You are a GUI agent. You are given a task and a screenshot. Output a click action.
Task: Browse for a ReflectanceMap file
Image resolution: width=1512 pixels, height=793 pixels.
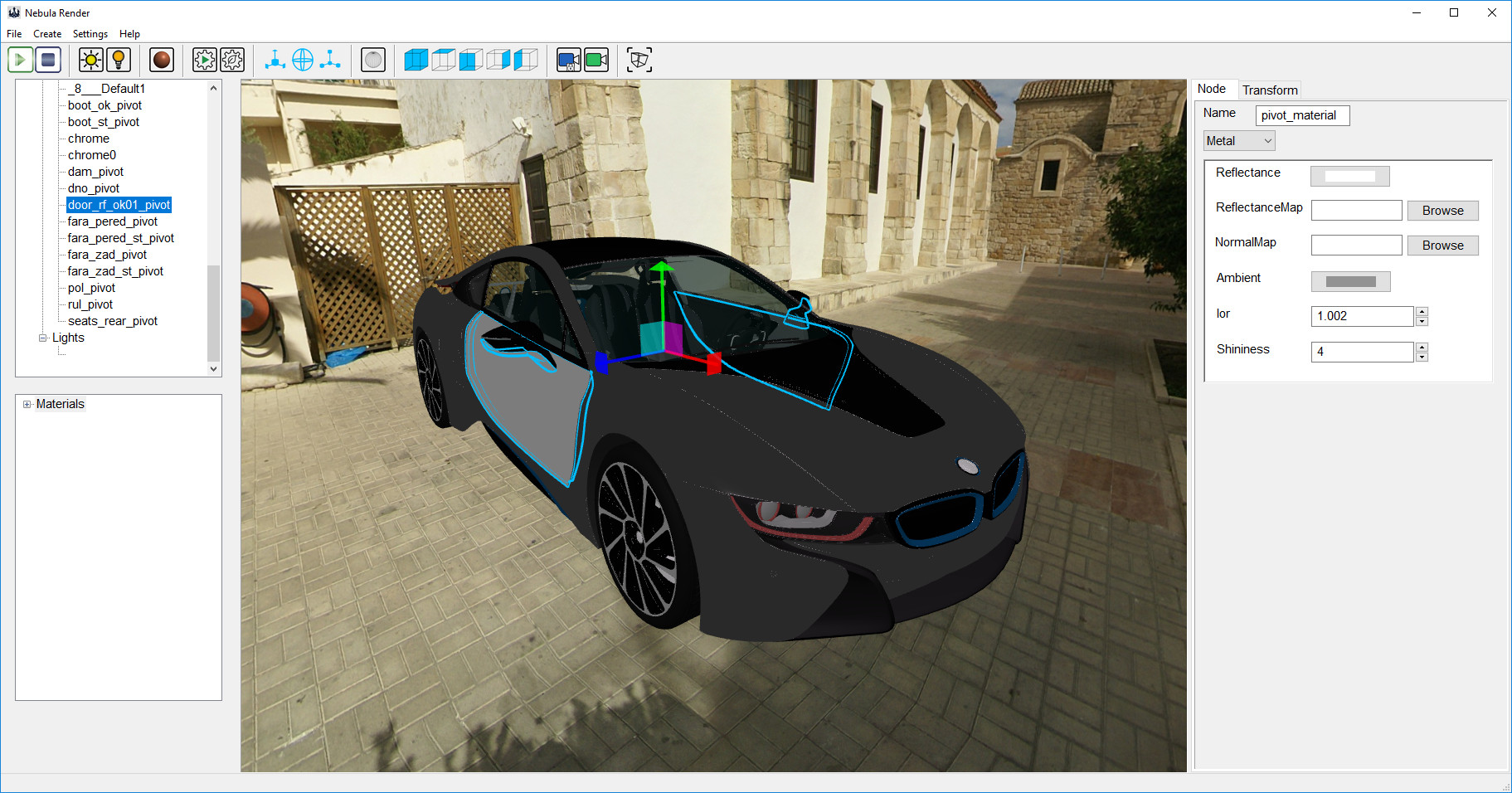click(x=1443, y=211)
